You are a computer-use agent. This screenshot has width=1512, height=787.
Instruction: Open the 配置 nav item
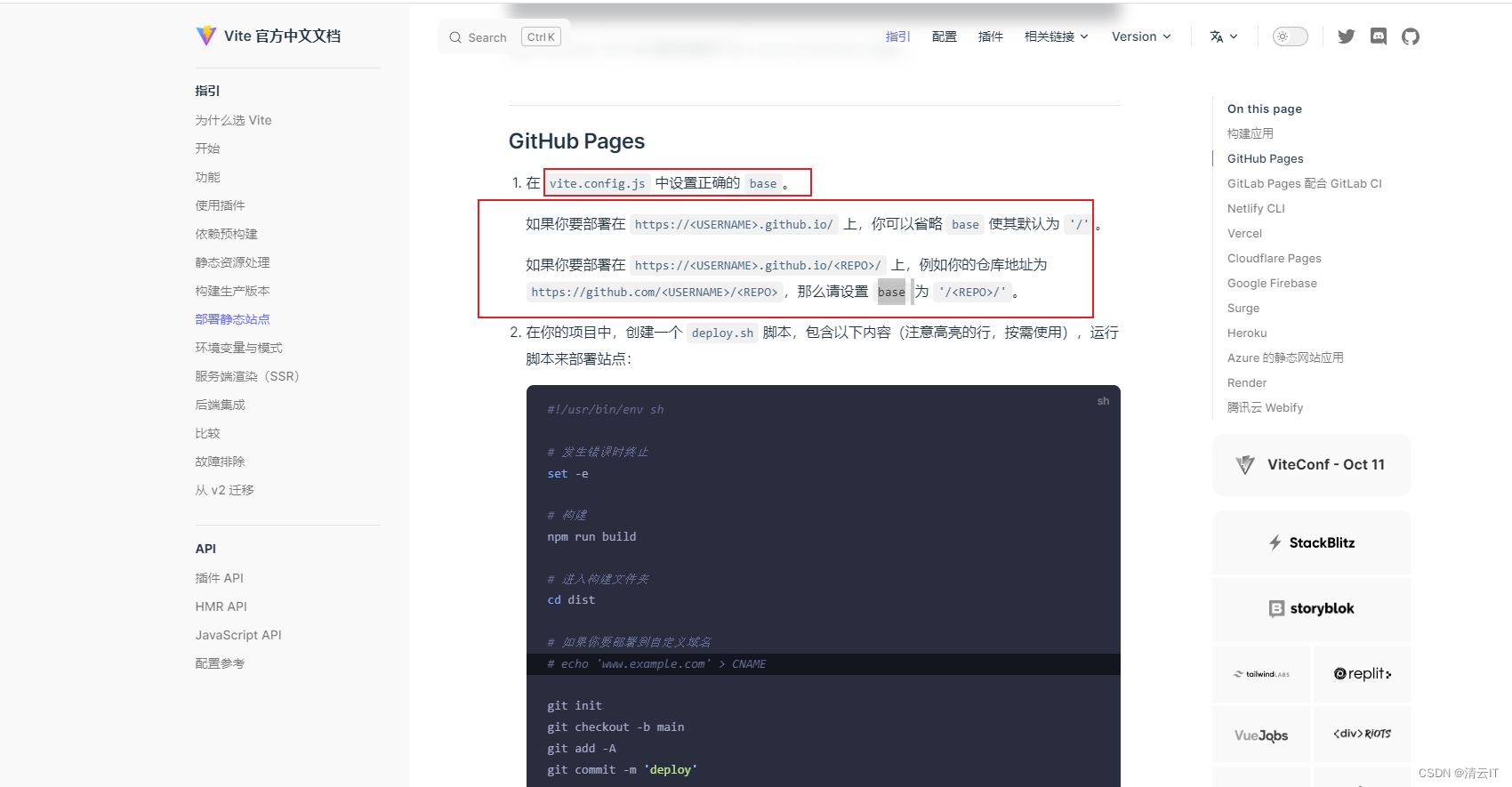945,36
